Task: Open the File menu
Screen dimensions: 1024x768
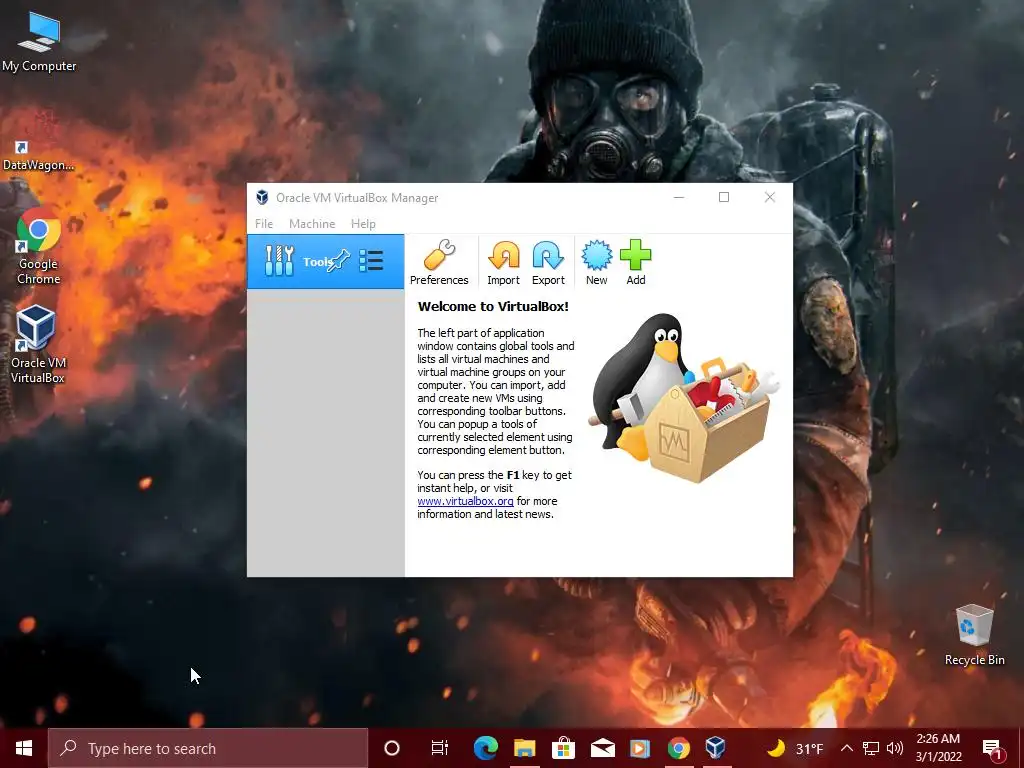Action: tap(264, 223)
